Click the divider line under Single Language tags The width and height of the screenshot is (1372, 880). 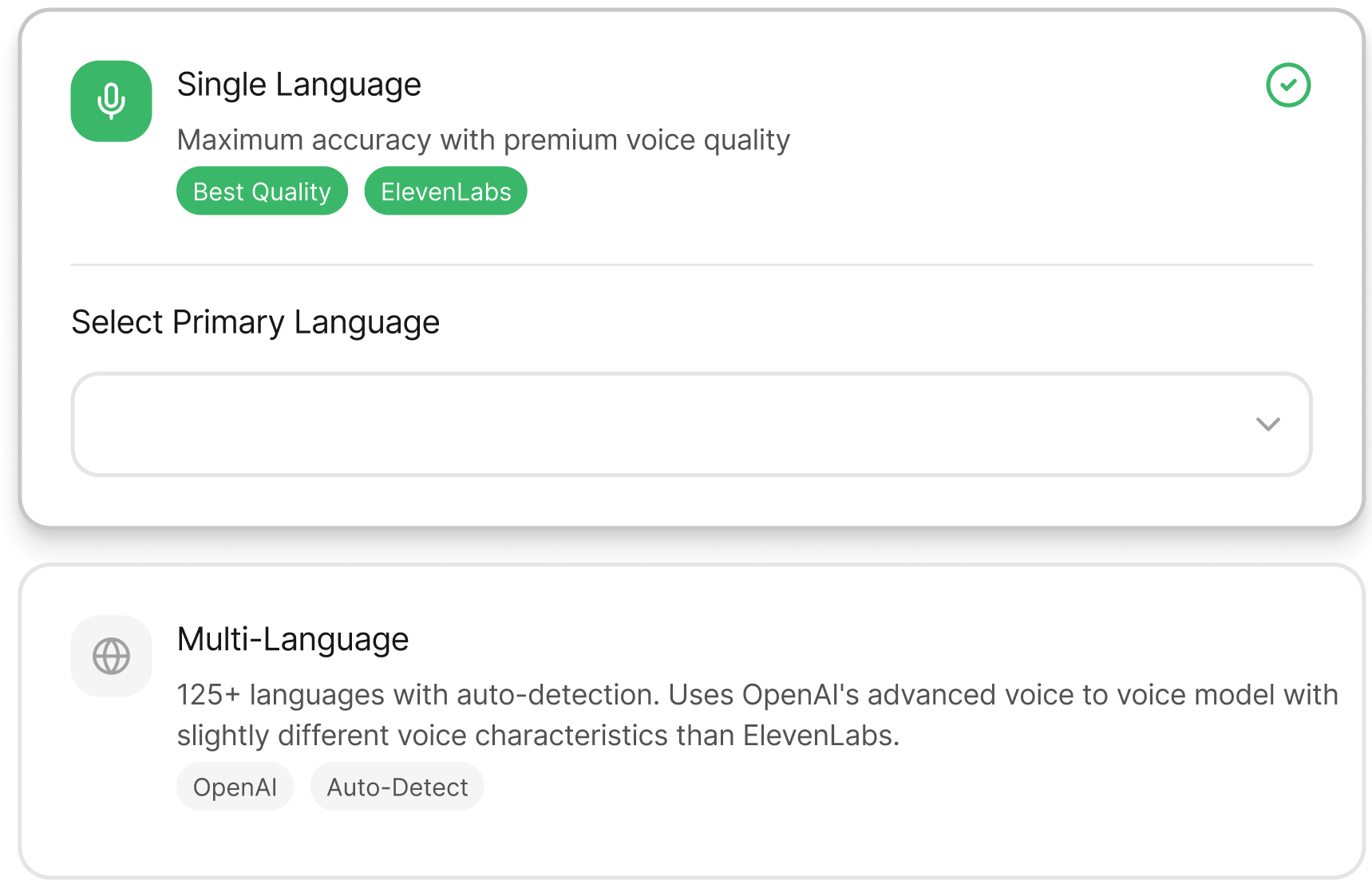pos(691,264)
